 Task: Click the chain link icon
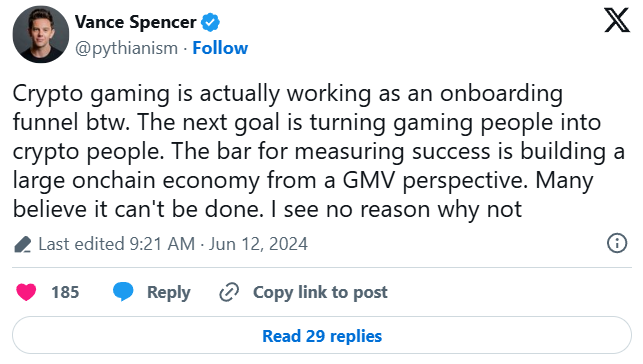(229, 292)
